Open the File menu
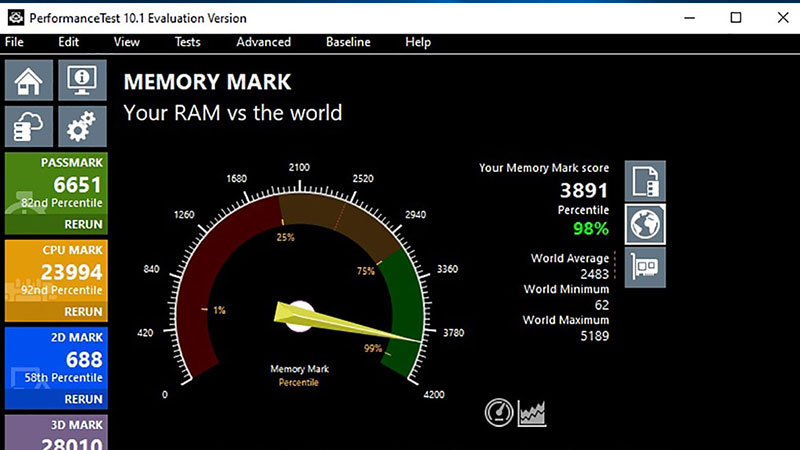 pos(14,42)
